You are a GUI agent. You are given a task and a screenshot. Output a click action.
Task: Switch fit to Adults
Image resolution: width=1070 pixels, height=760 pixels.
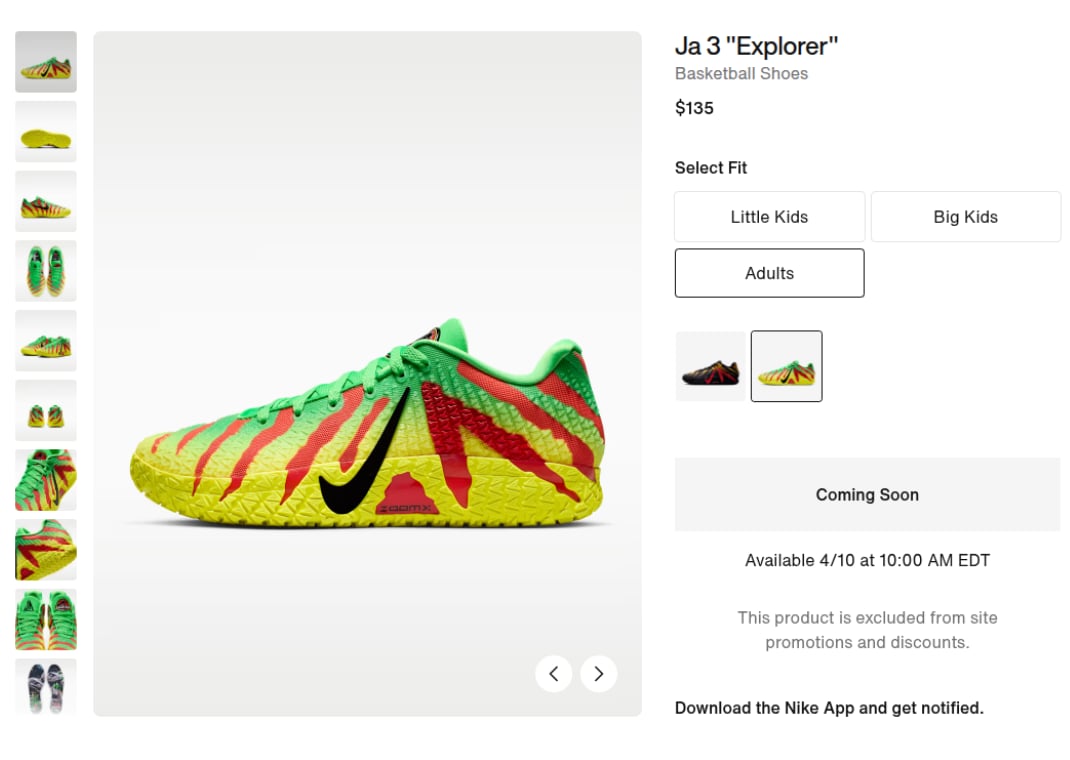tap(769, 272)
